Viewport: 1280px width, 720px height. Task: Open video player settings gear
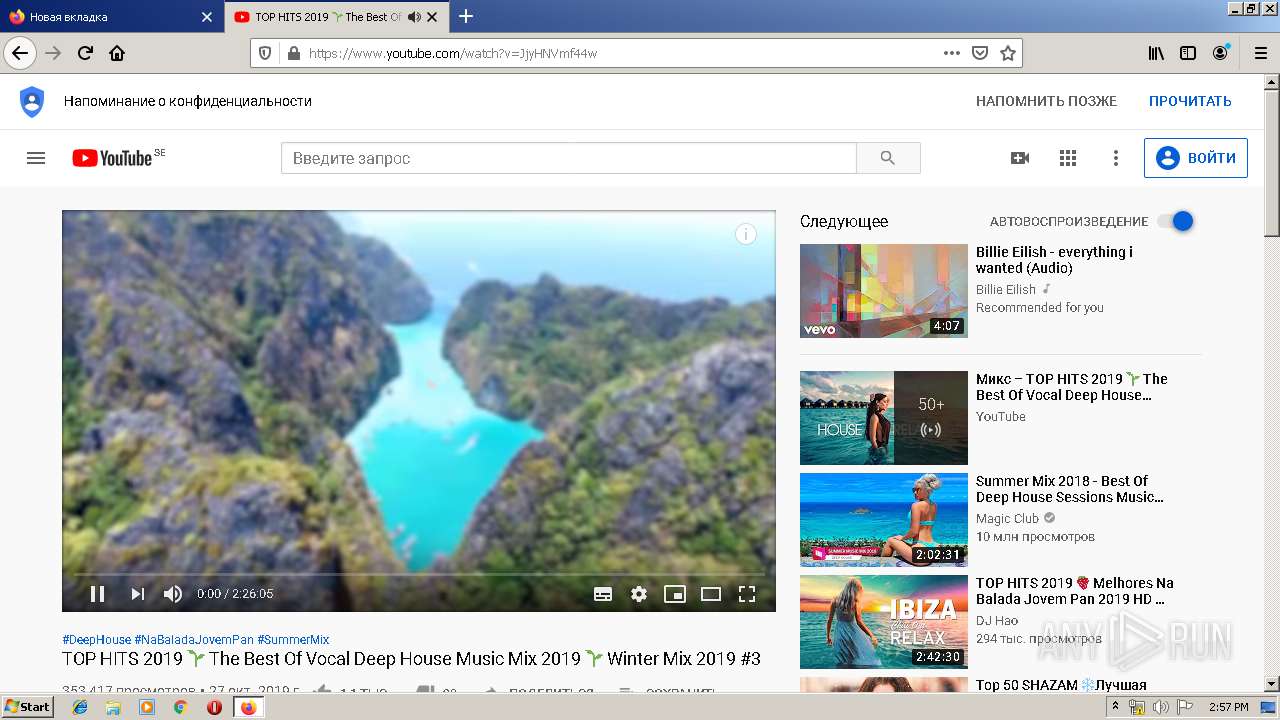639,594
